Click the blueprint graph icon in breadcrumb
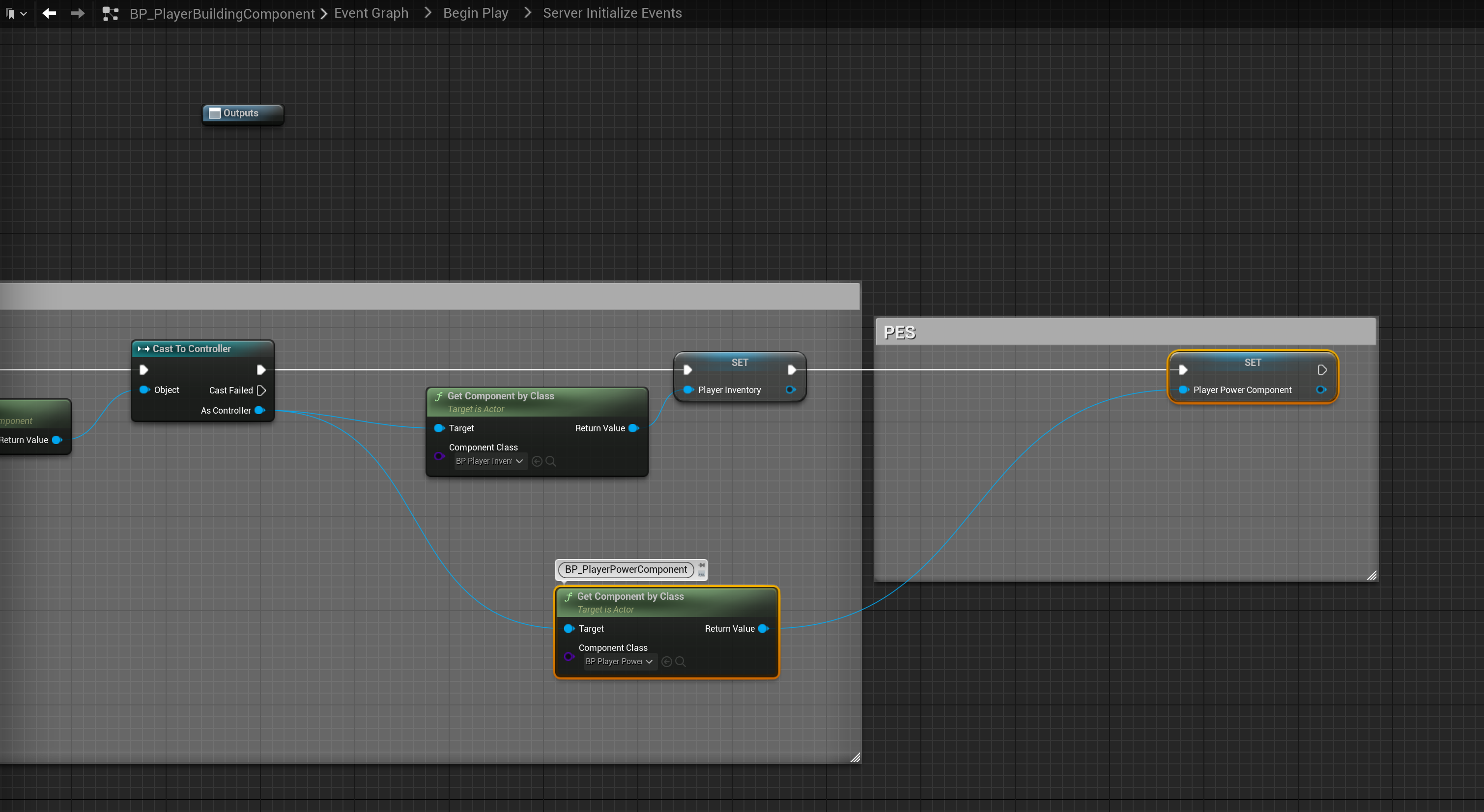The height and width of the screenshot is (812, 1484). (110, 13)
